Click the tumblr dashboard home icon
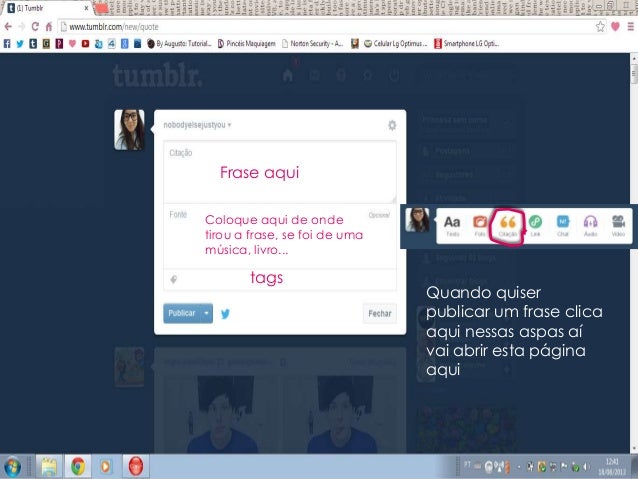 click(x=288, y=75)
